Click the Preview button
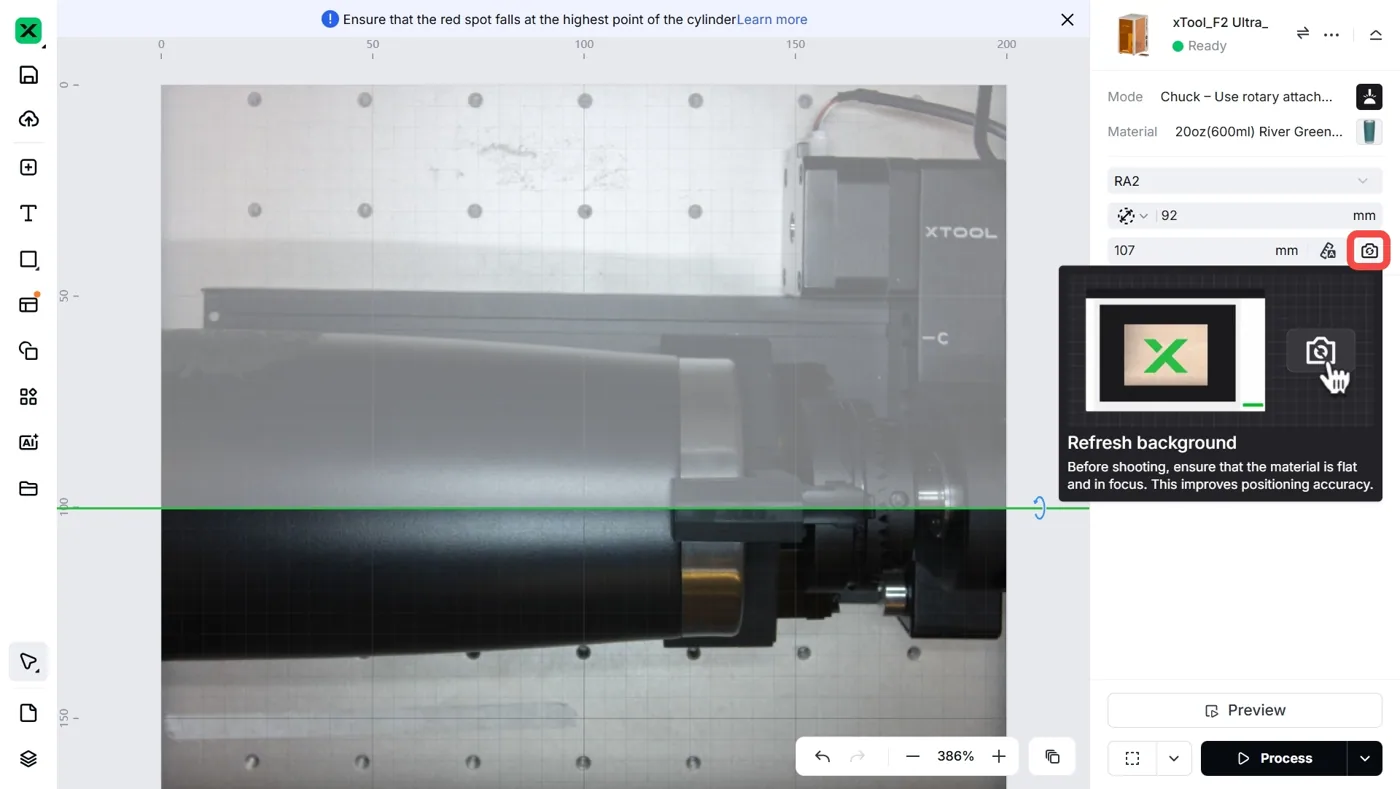Image resolution: width=1400 pixels, height=789 pixels. [x=1244, y=710]
